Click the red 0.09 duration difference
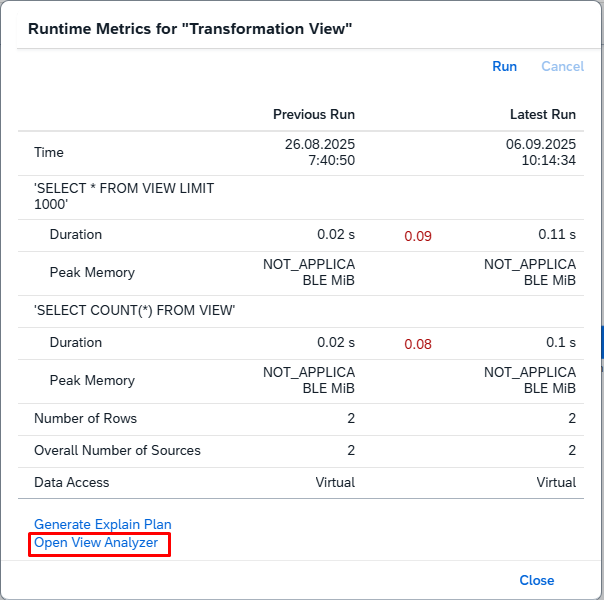This screenshot has height=600, width=604. pyautogui.click(x=418, y=236)
